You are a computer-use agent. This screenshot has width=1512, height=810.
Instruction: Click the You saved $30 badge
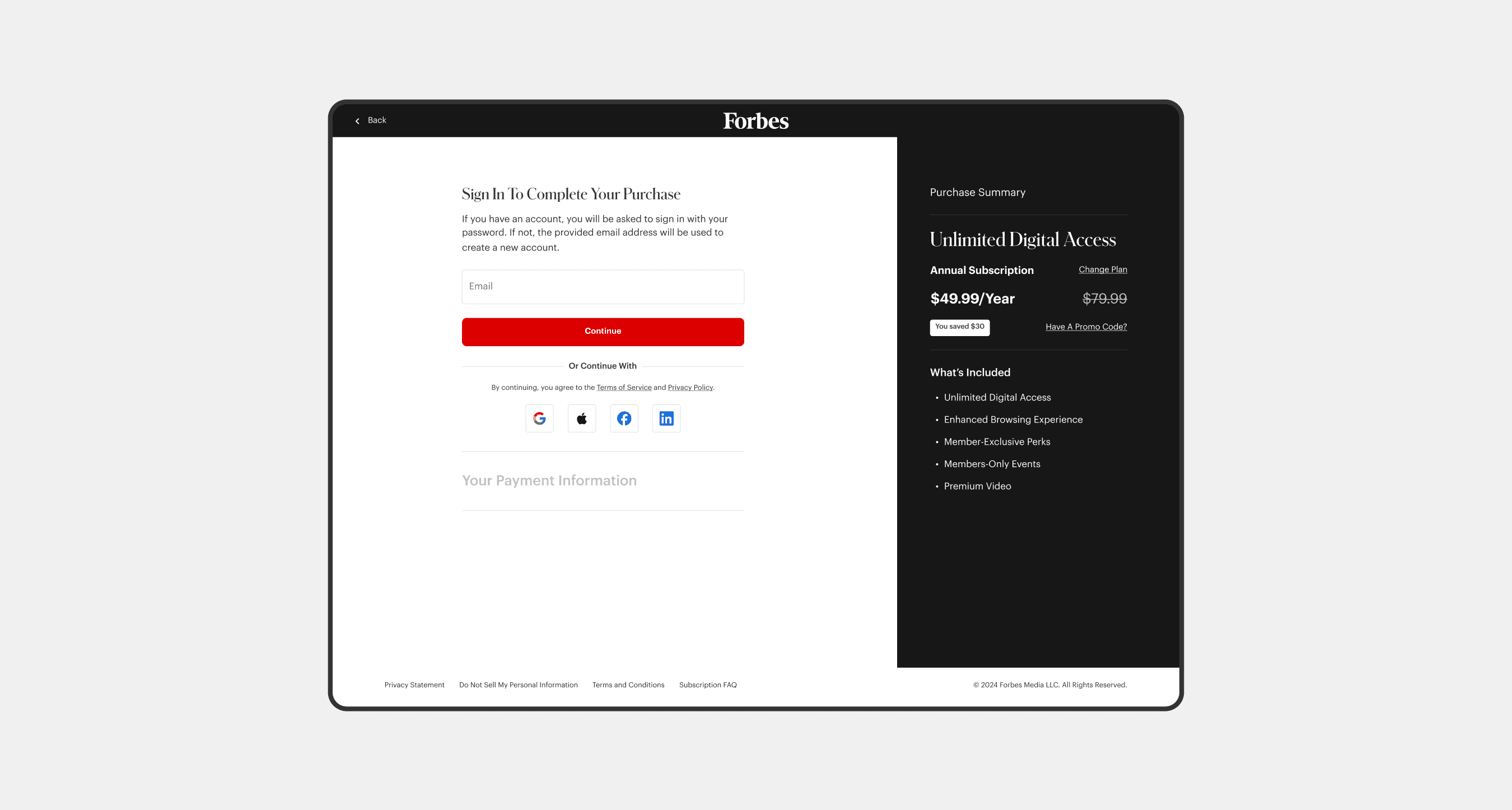pyautogui.click(x=960, y=328)
